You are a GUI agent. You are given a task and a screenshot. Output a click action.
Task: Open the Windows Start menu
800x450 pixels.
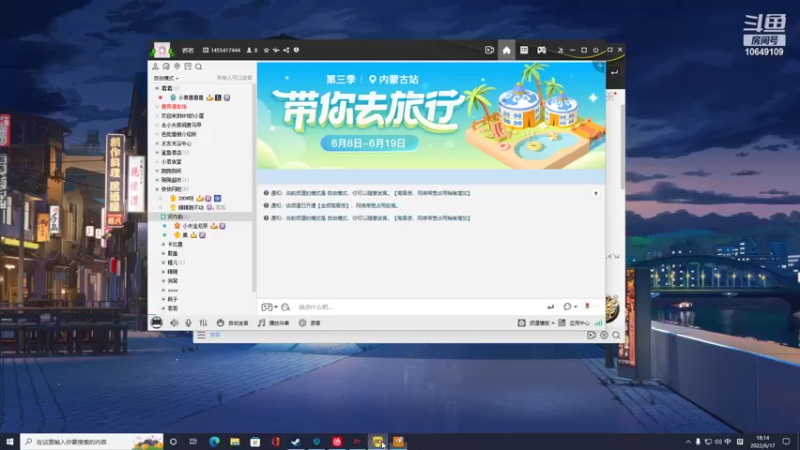click(x=10, y=441)
